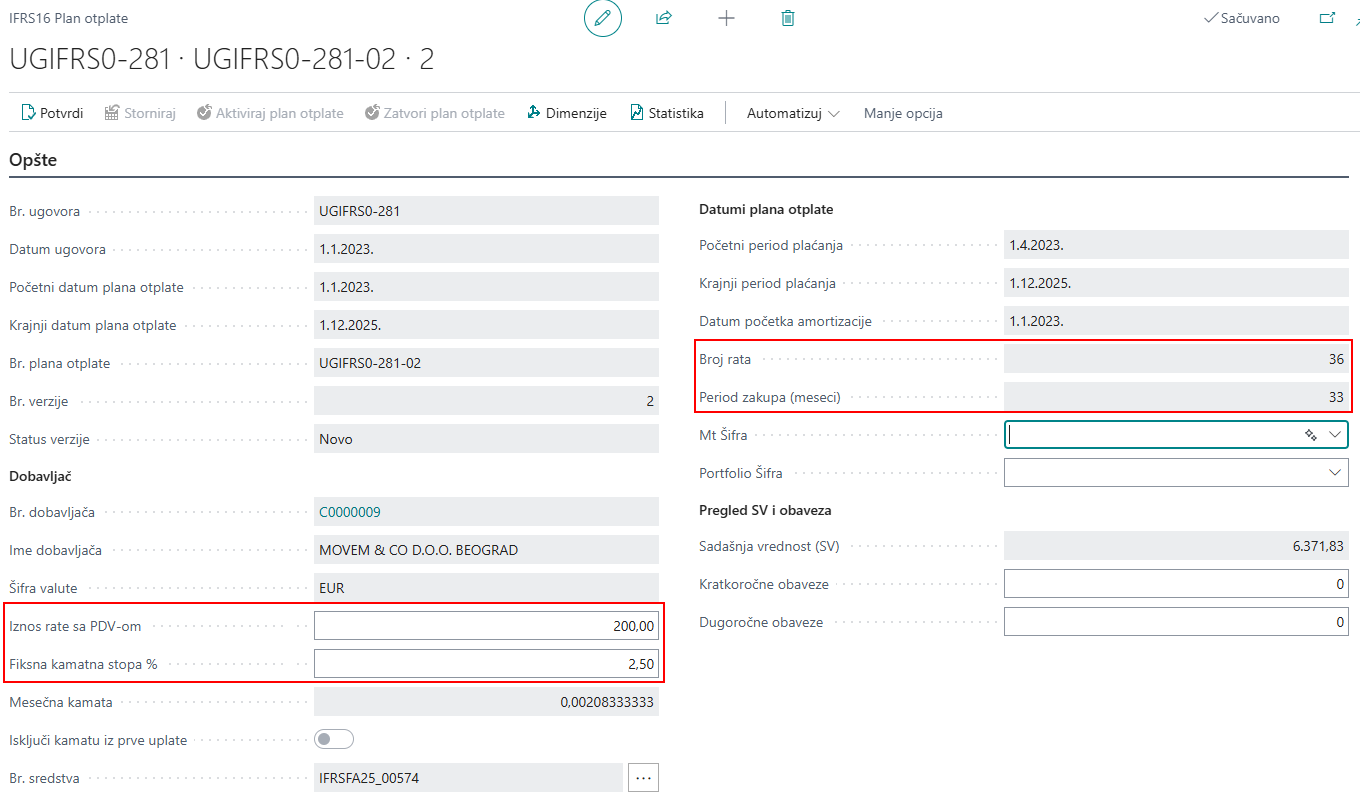Screen dimensions: 1360x808
Task: Click supplier name MOVEM & CO D.O.O. BEOGRAD
Action: (486, 550)
